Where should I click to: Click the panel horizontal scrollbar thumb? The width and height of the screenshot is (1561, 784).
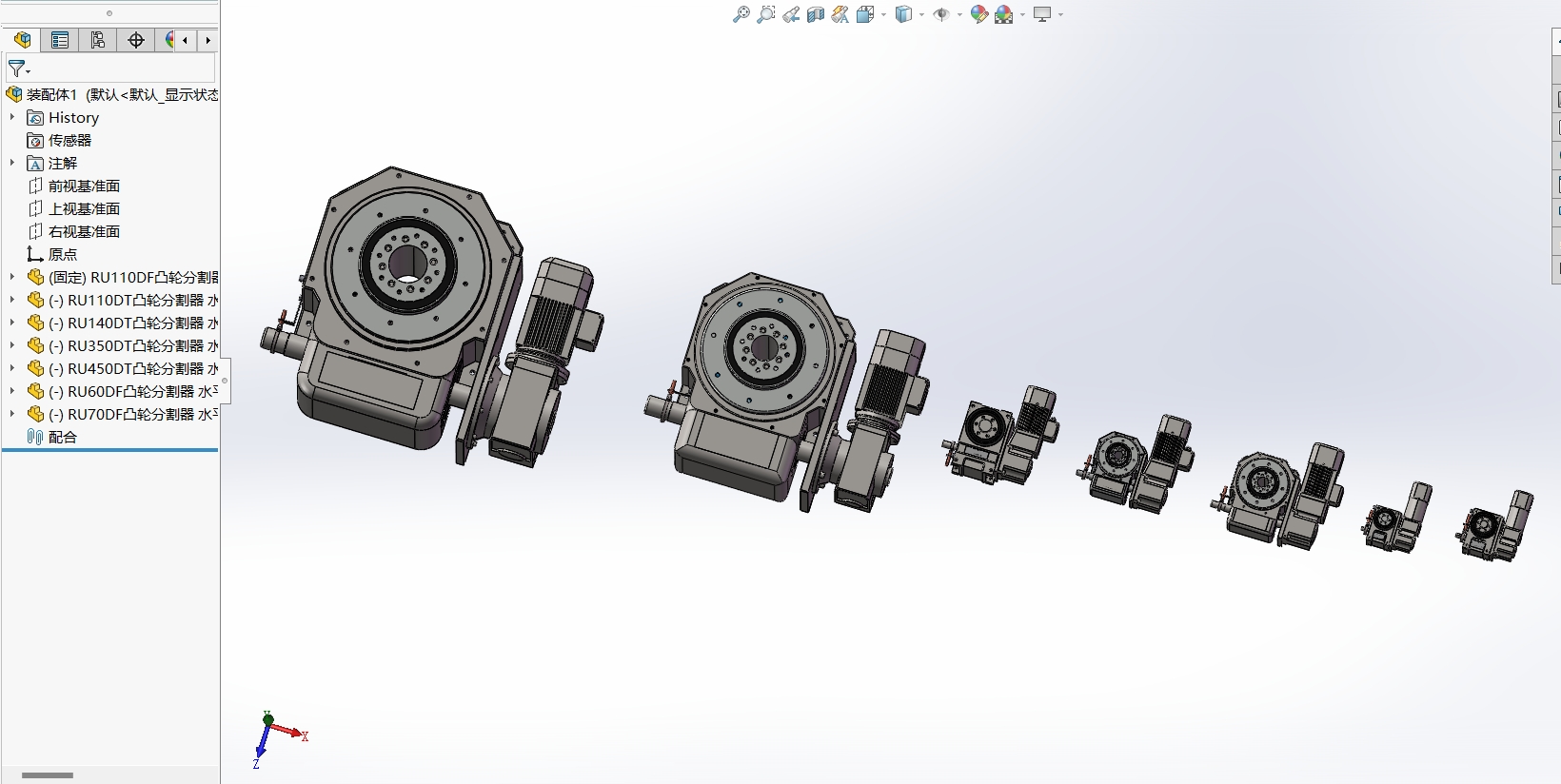(x=48, y=775)
